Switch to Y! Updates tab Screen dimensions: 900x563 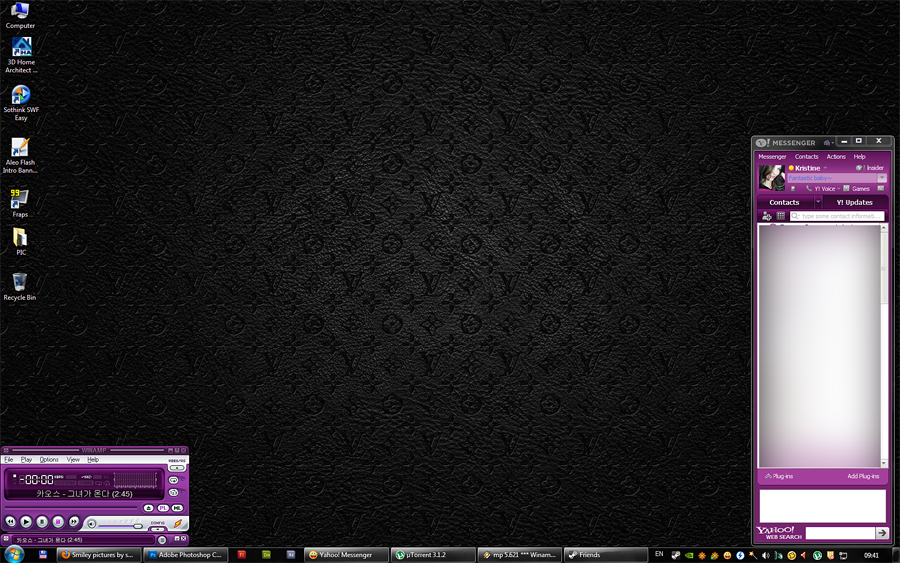[855, 203]
